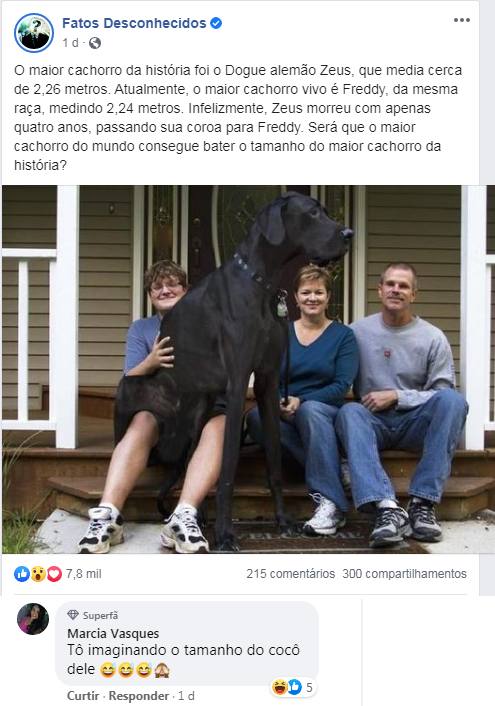Open the 300 compartilhamentos link
This screenshot has width=495, height=706.
click(404, 574)
